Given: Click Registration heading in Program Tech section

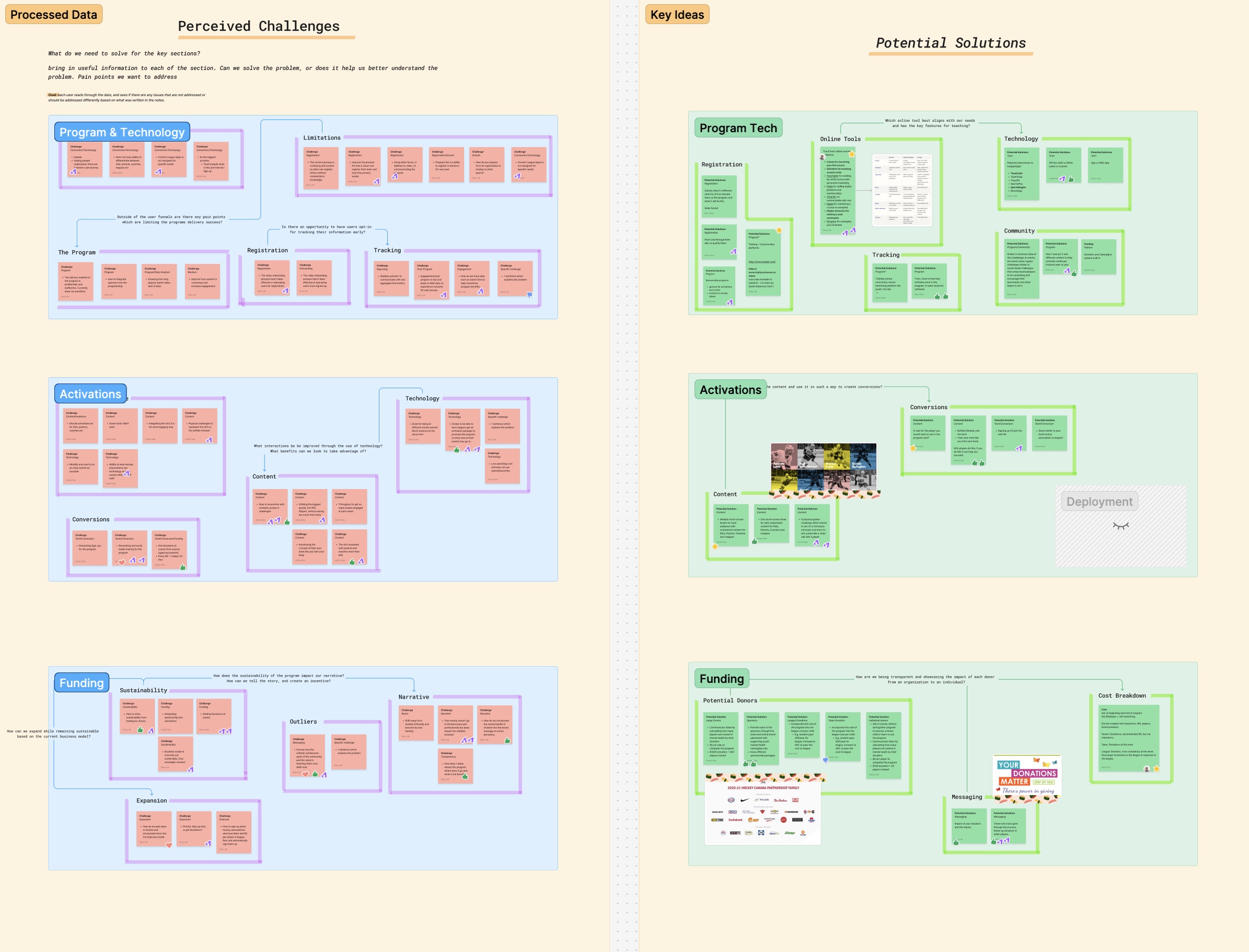Looking at the screenshot, I should coord(721,165).
